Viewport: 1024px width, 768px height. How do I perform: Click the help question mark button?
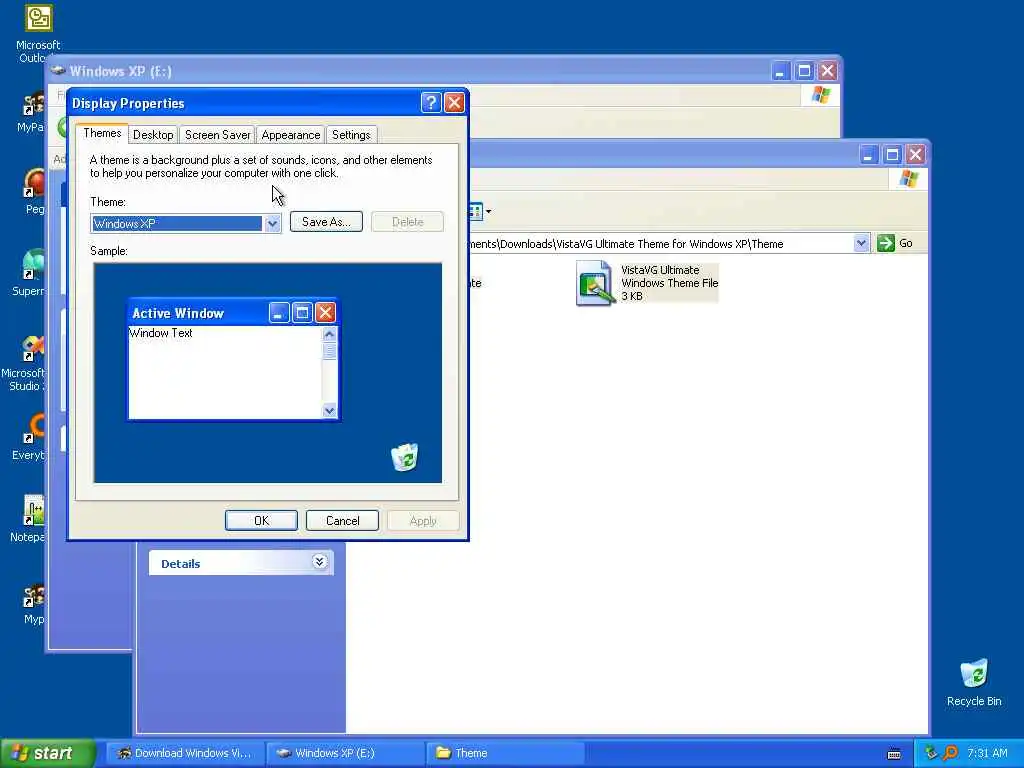(430, 103)
